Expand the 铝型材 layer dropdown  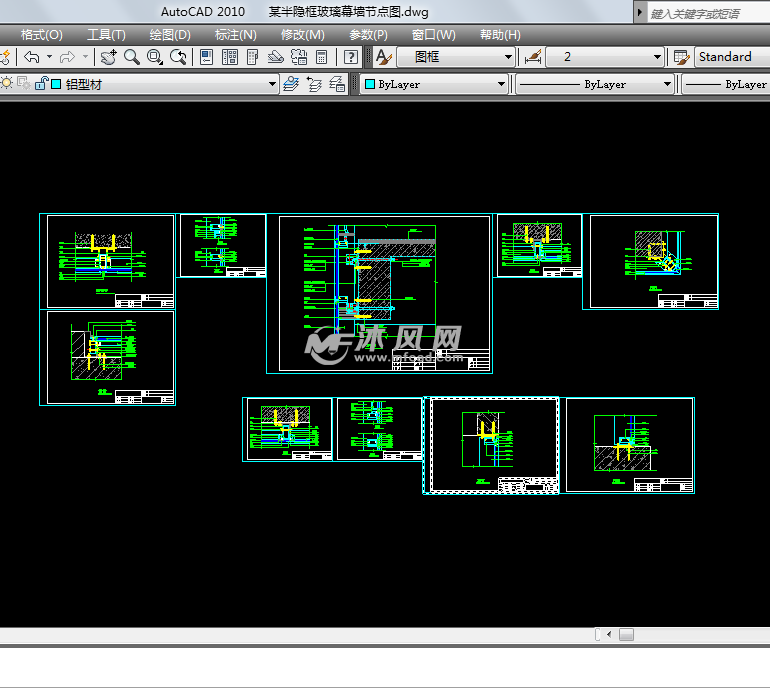coord(272,85)
